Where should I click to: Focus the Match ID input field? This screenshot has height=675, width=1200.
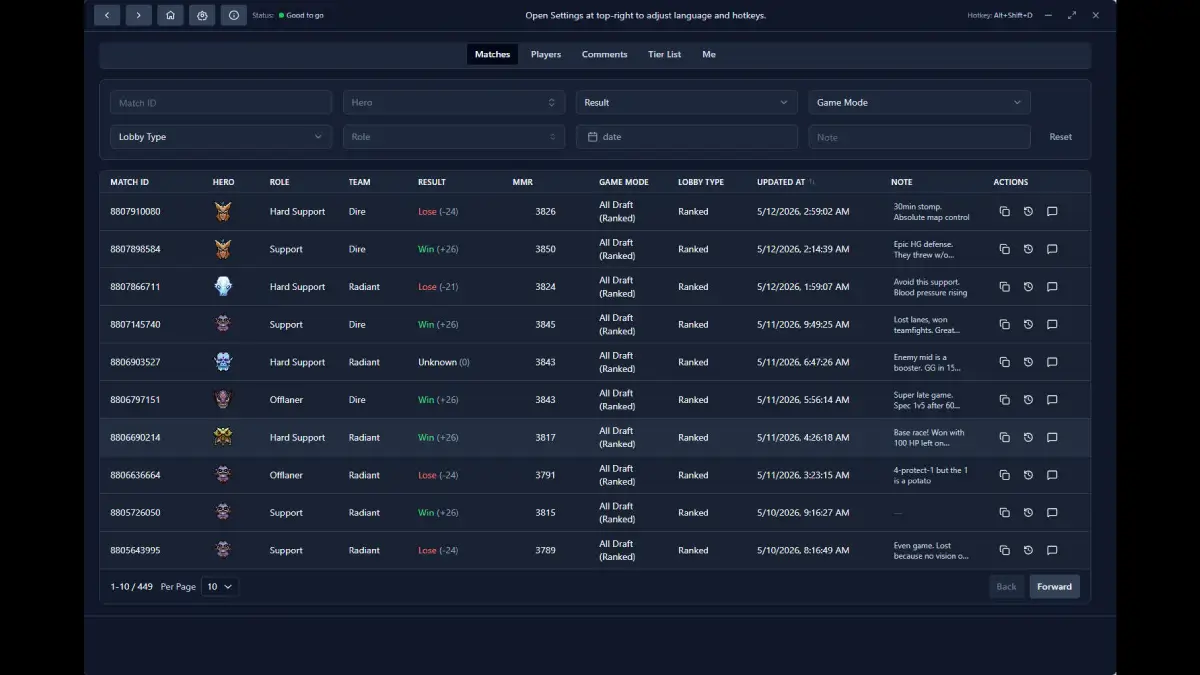221,102
